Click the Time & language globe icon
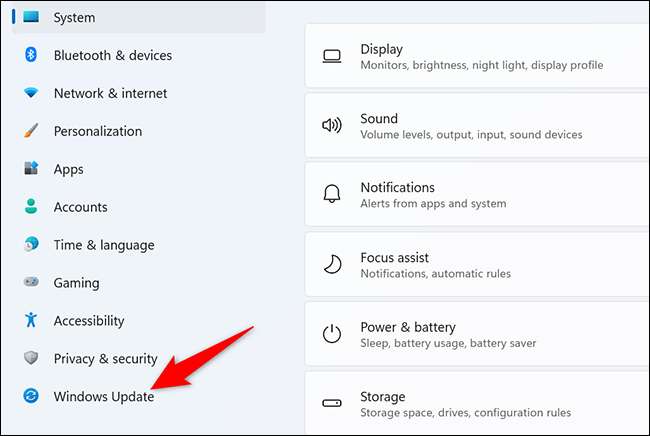Viewport: 650px width, 436px height. pos(31,245)
